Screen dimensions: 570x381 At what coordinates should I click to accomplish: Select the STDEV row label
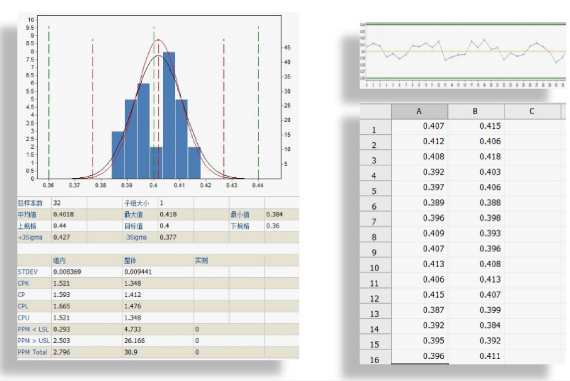[x=28, y=272]
